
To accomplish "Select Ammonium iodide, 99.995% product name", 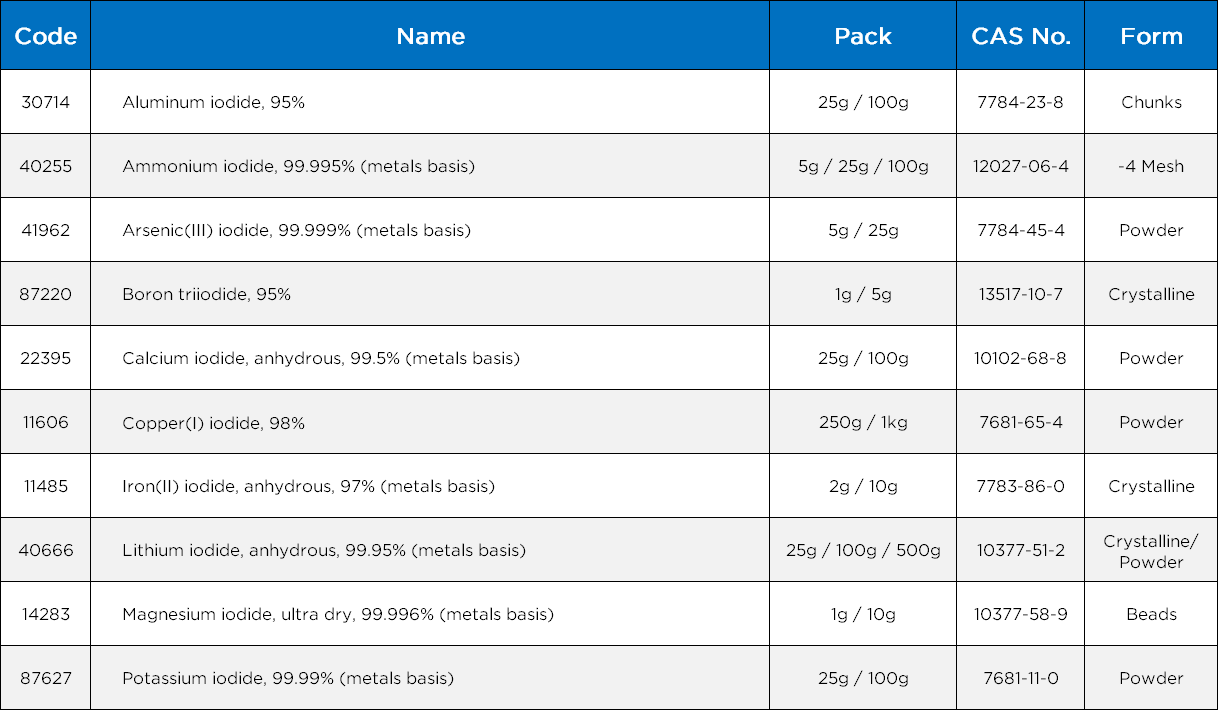I will click(298, 166).
